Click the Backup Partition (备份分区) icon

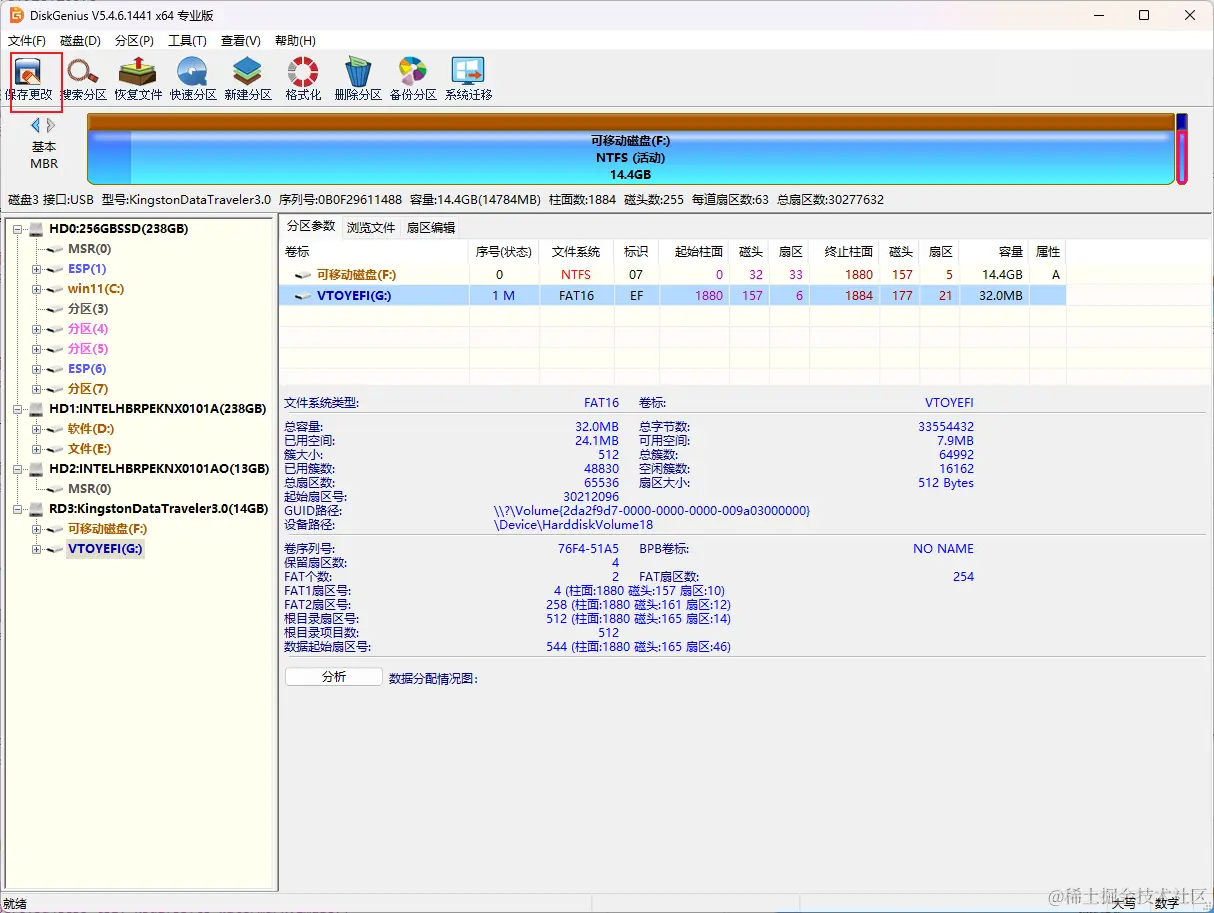413,79
